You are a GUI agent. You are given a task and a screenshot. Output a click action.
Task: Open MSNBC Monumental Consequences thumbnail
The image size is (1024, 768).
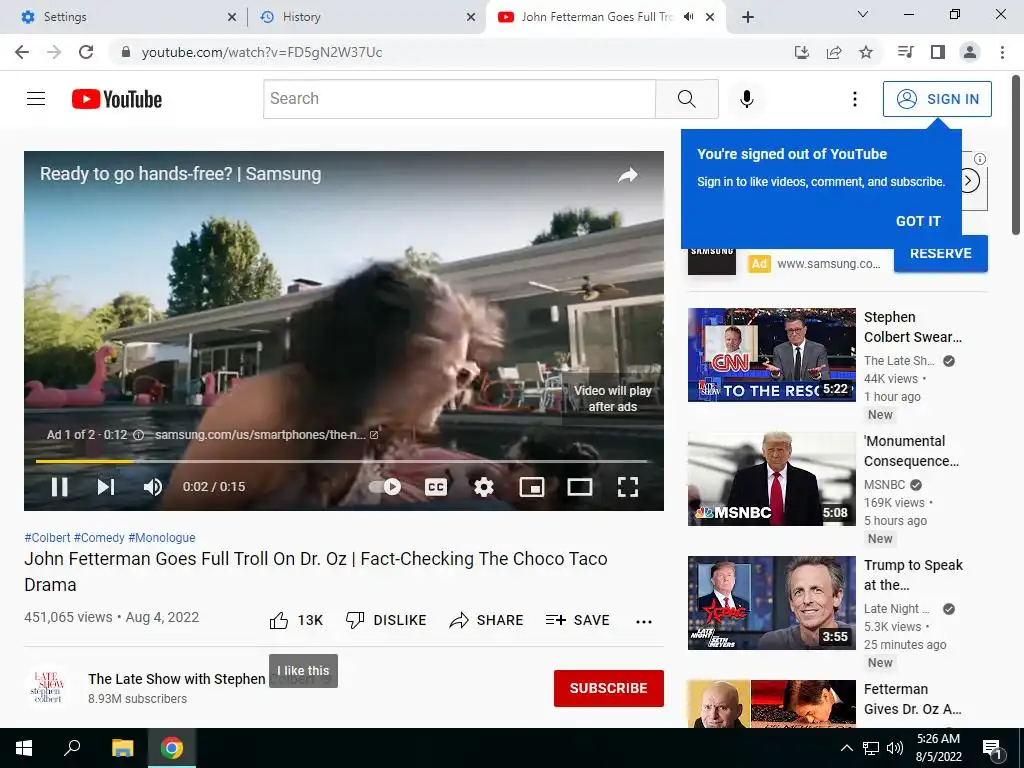pyautogui.click(x=771, y=479)
